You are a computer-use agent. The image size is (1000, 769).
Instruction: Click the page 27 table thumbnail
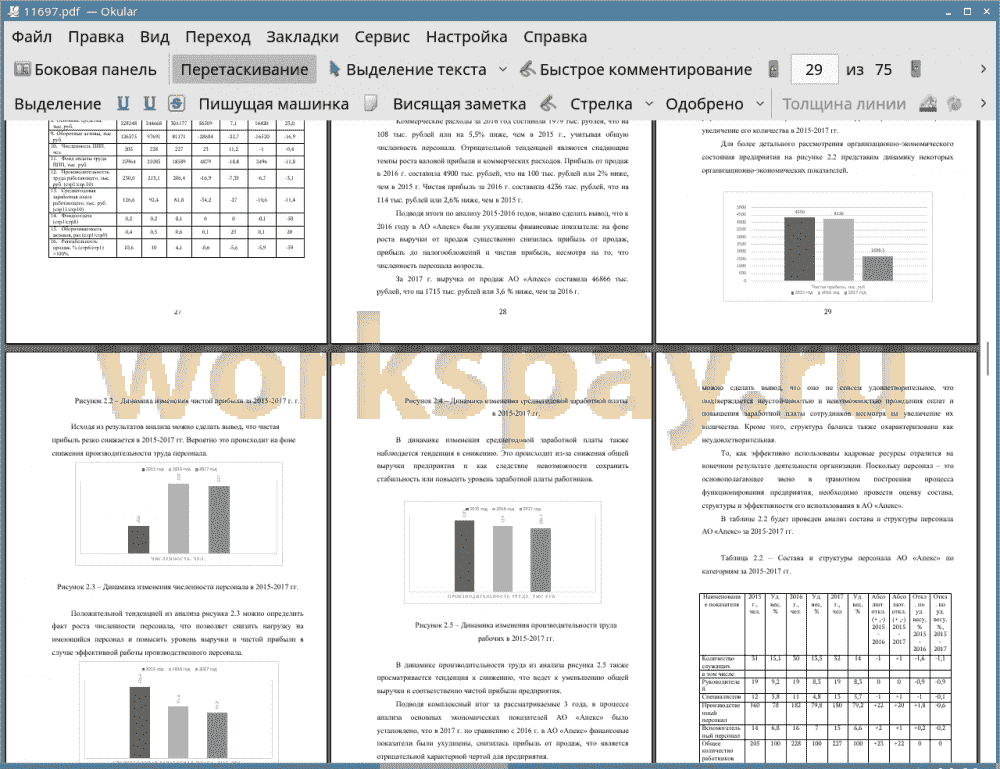177,189
